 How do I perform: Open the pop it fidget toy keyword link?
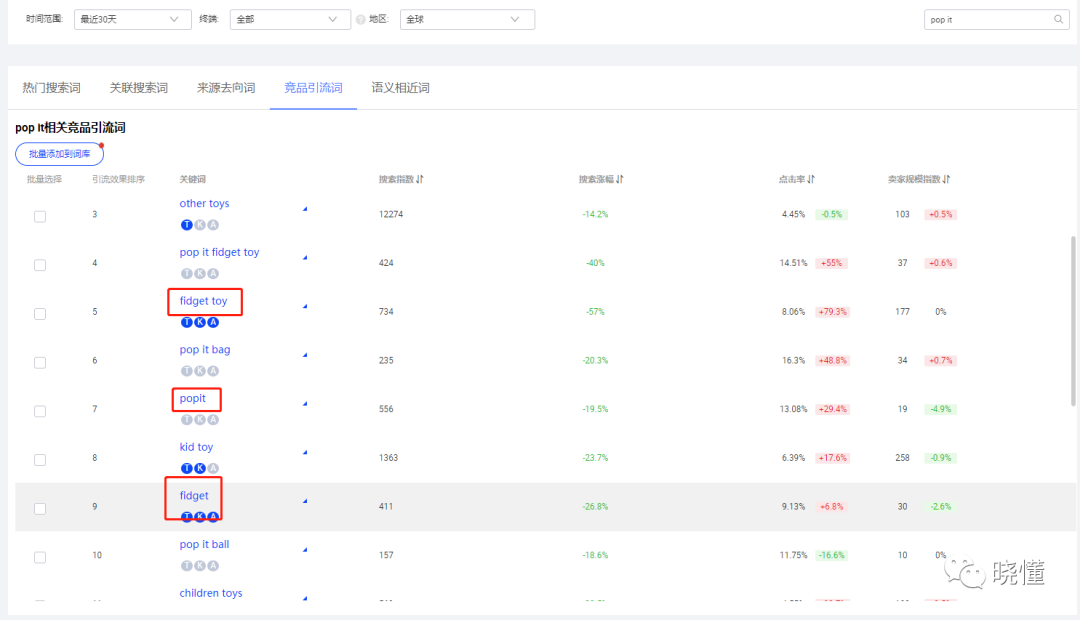coord(219,253)
